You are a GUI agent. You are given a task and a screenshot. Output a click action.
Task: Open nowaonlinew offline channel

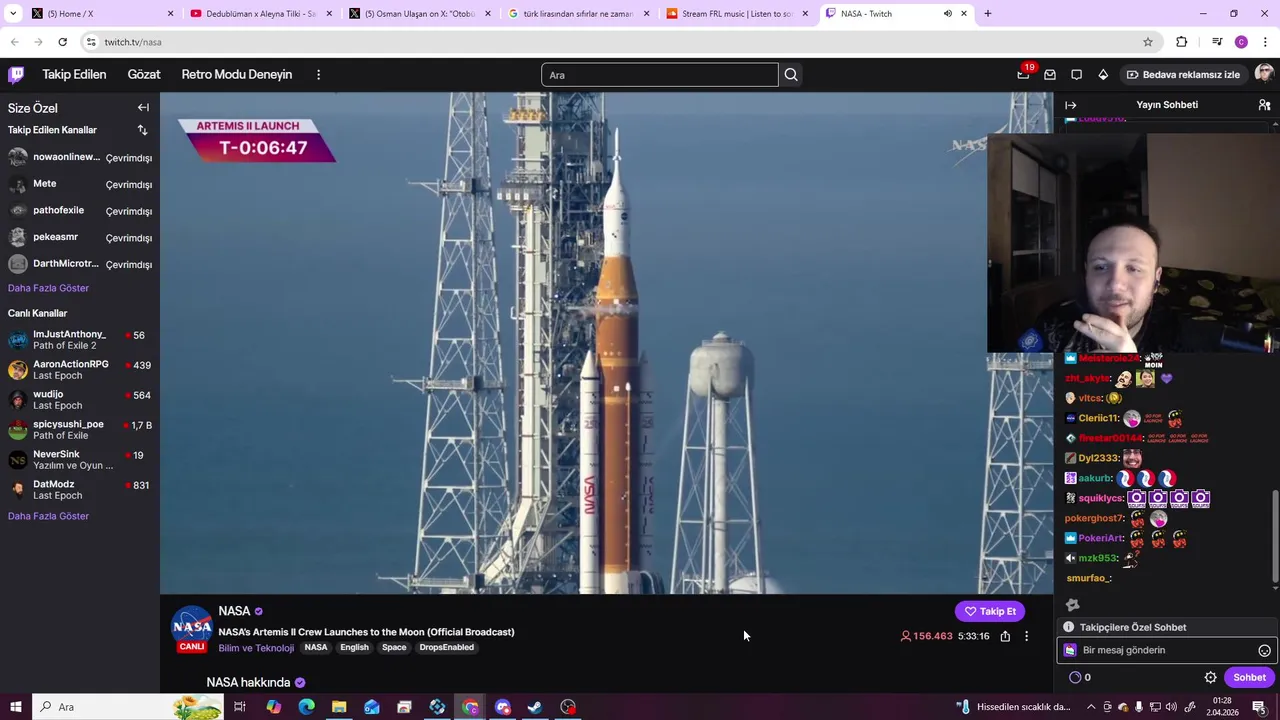click(80, 158)
